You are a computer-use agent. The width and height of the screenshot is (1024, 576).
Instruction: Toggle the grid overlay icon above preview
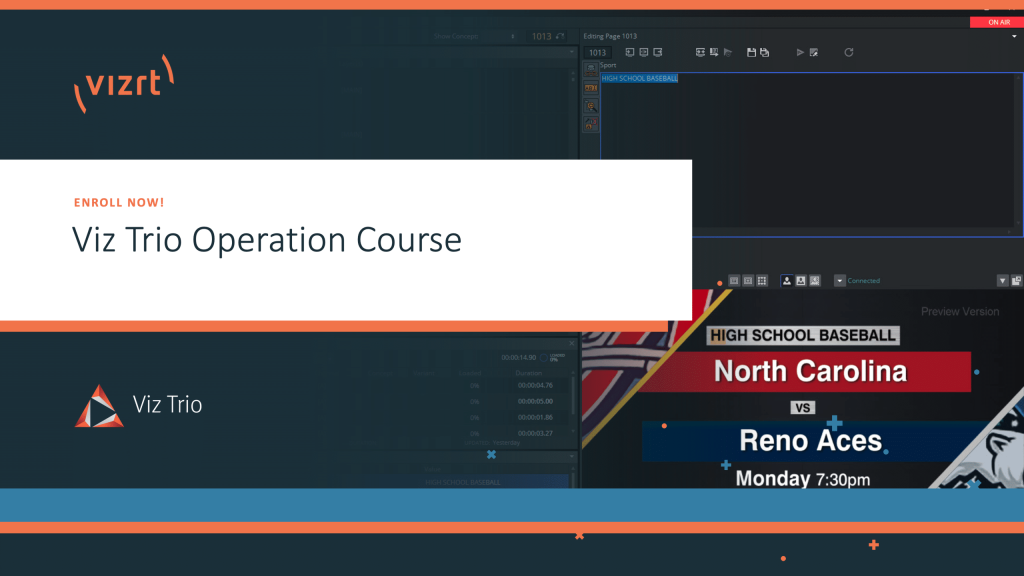[762, 281]
